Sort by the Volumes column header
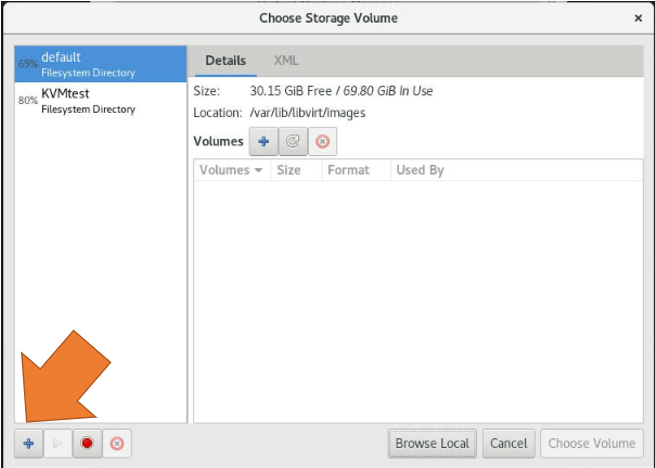 [x=230, y=170]
